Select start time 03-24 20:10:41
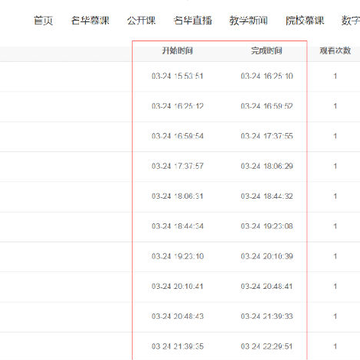 coord(177,286)
